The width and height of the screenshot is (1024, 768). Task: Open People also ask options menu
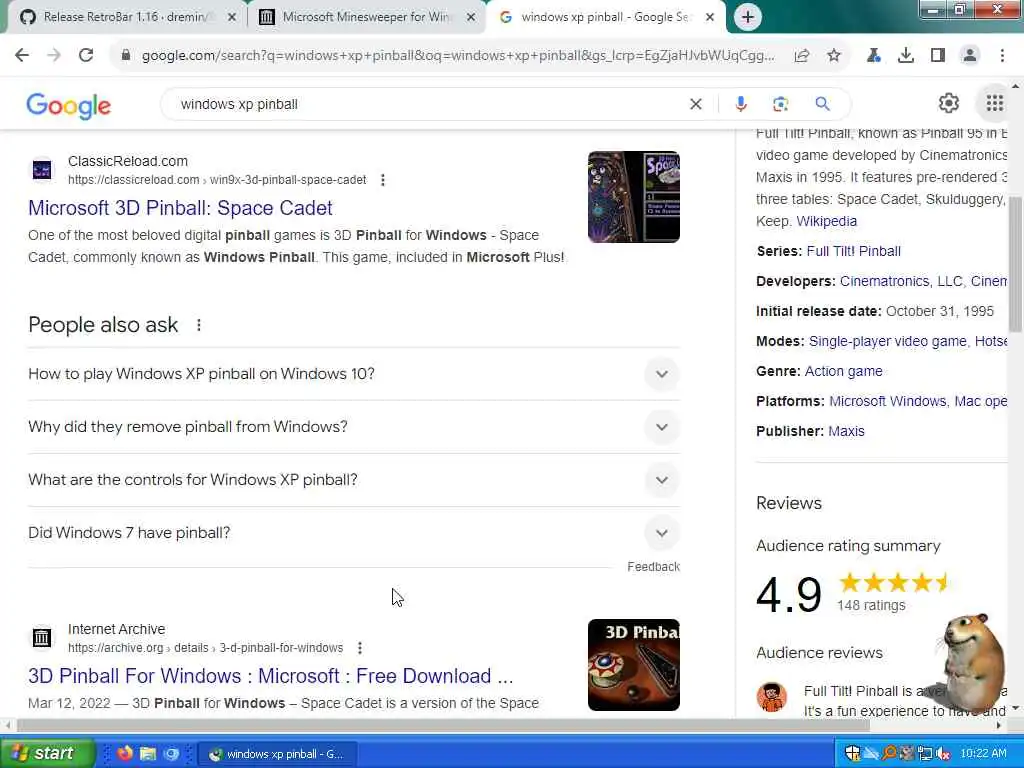coord(199,325)
